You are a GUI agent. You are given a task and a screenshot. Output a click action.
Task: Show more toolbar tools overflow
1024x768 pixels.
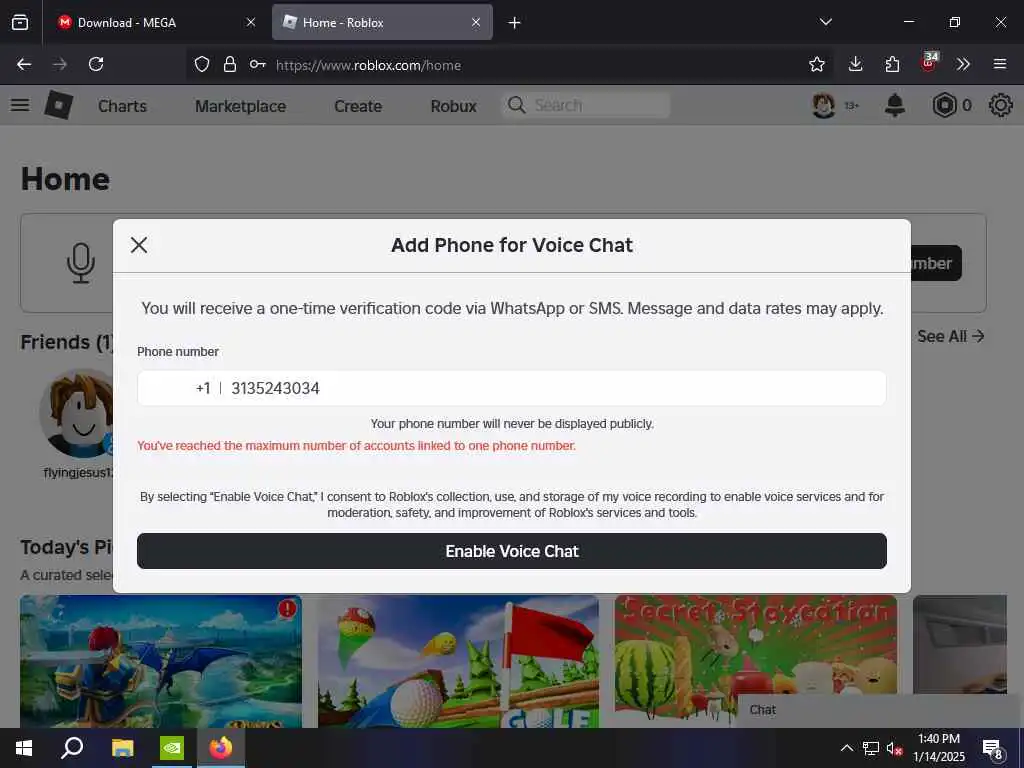tap(963, 64)
